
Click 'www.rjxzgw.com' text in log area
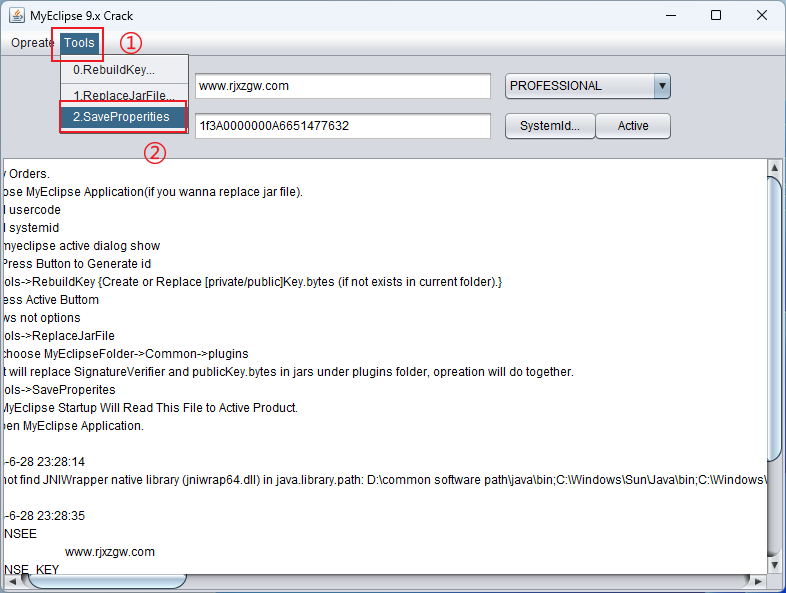click(x=110, y=552)
